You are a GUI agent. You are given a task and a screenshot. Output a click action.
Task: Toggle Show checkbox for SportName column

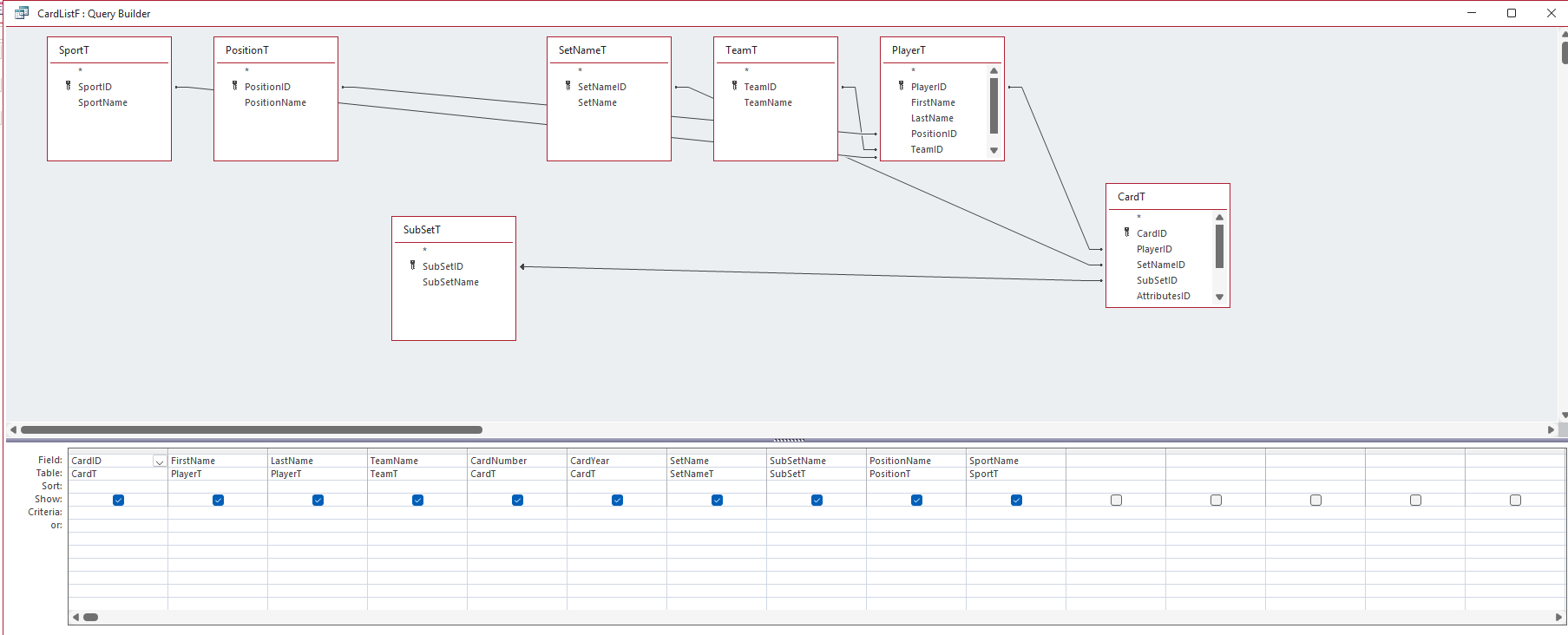1016,500
